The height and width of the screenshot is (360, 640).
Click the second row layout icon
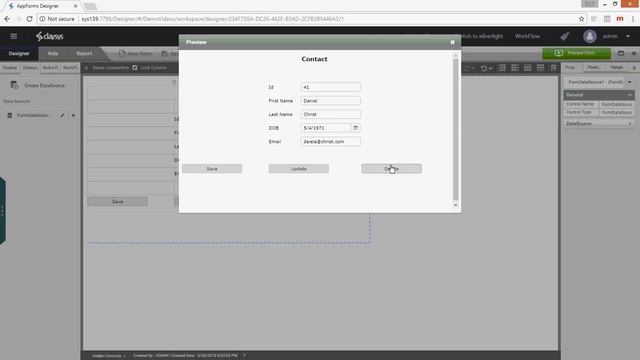click(x=515, y=68)
